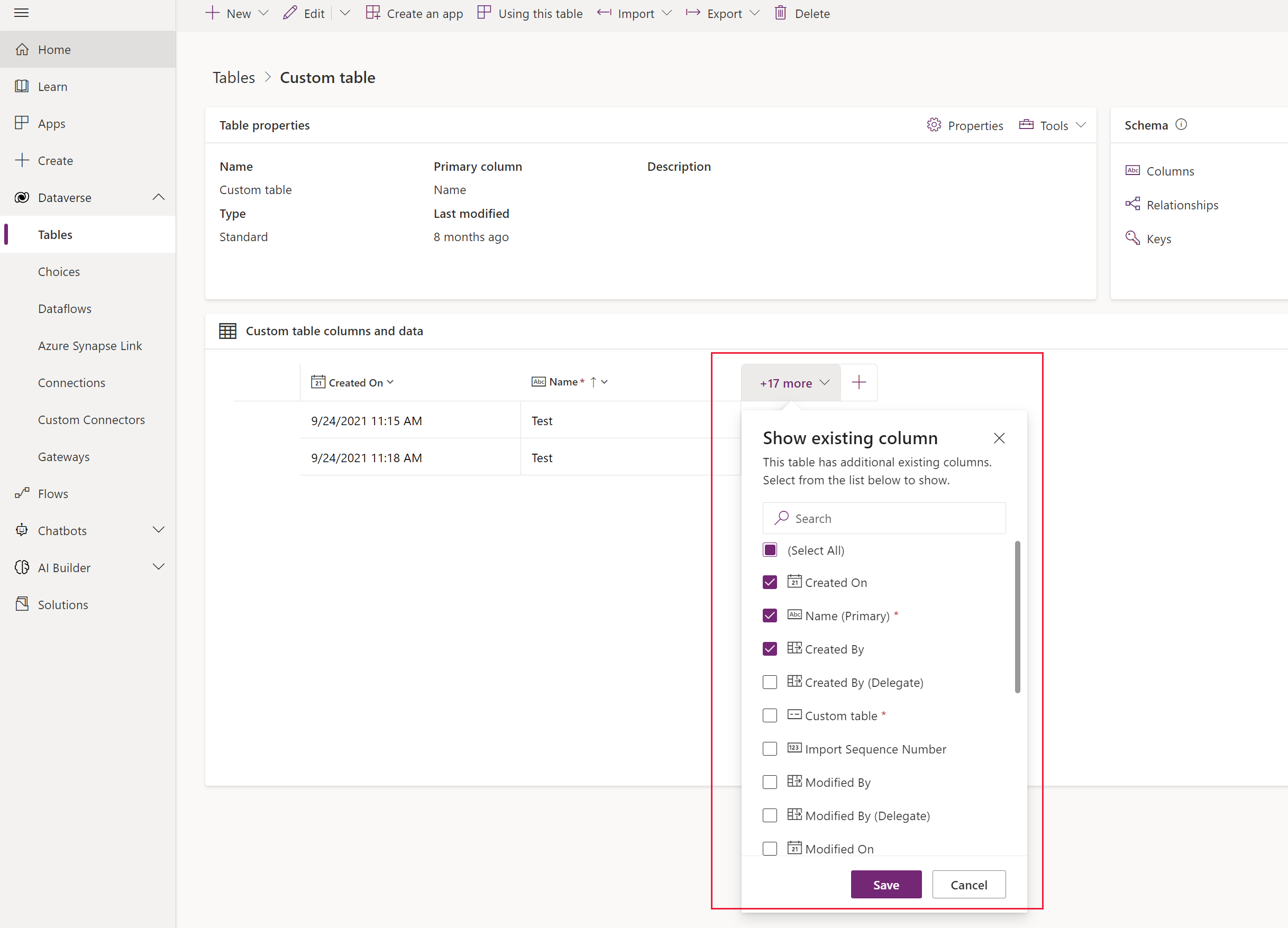Click the Custom table columns grid icon
Screen dimensions: 1288x928
click(x=228, y=330)
